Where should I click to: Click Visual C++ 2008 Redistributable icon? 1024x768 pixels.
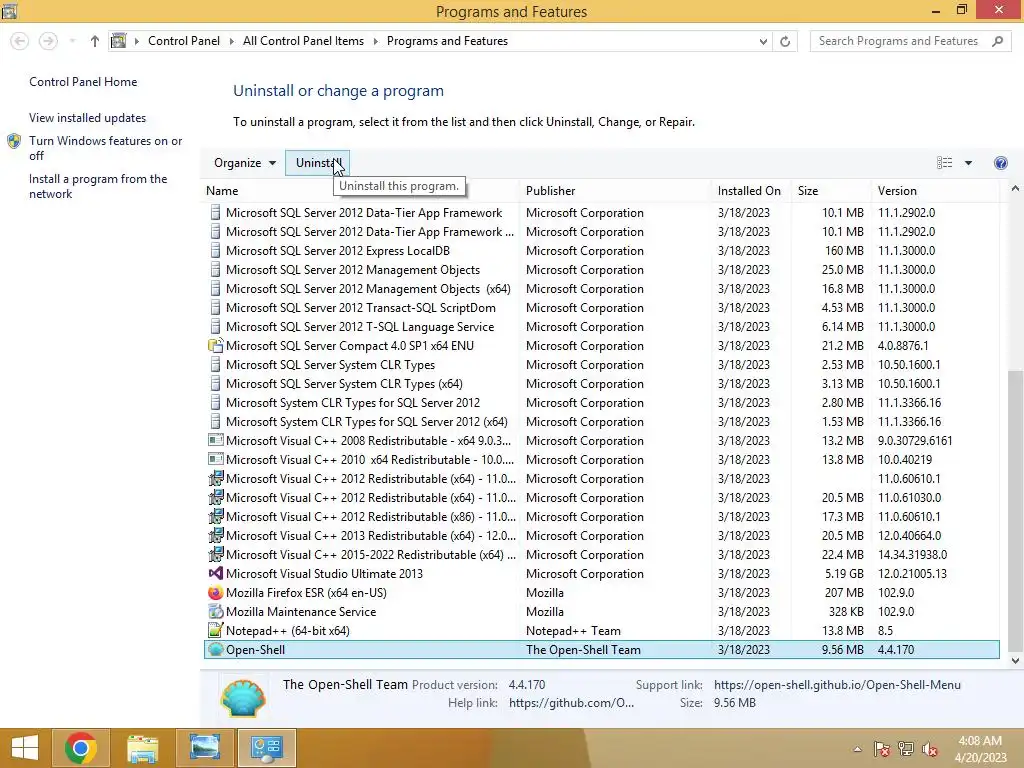pyautogui.click(x=215, y=441)
